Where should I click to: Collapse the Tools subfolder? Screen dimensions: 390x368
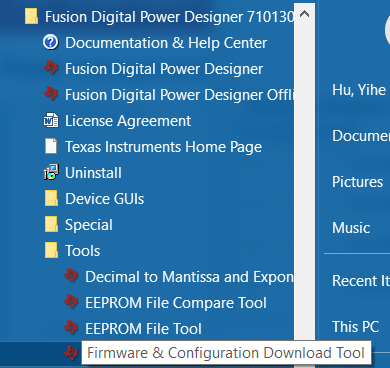click(82, 251)
